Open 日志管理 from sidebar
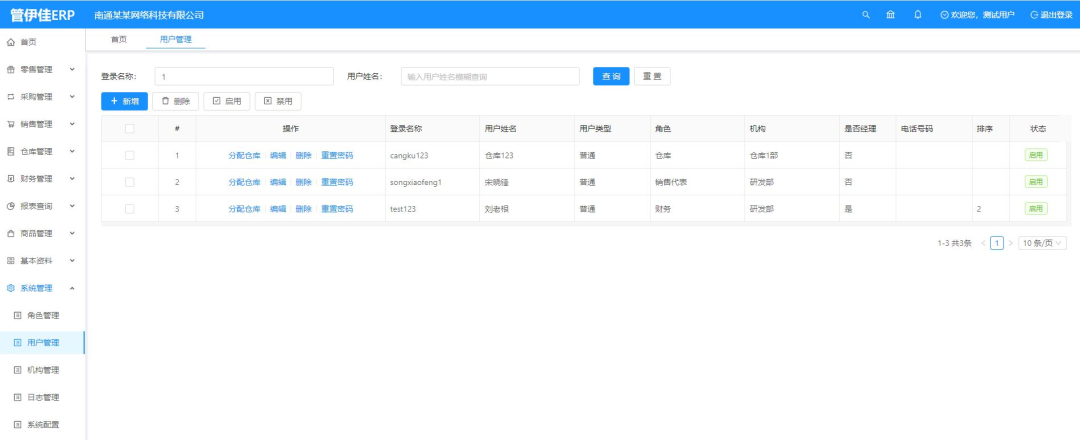This screenshot has height=440, width=1080. click(43, 397)
